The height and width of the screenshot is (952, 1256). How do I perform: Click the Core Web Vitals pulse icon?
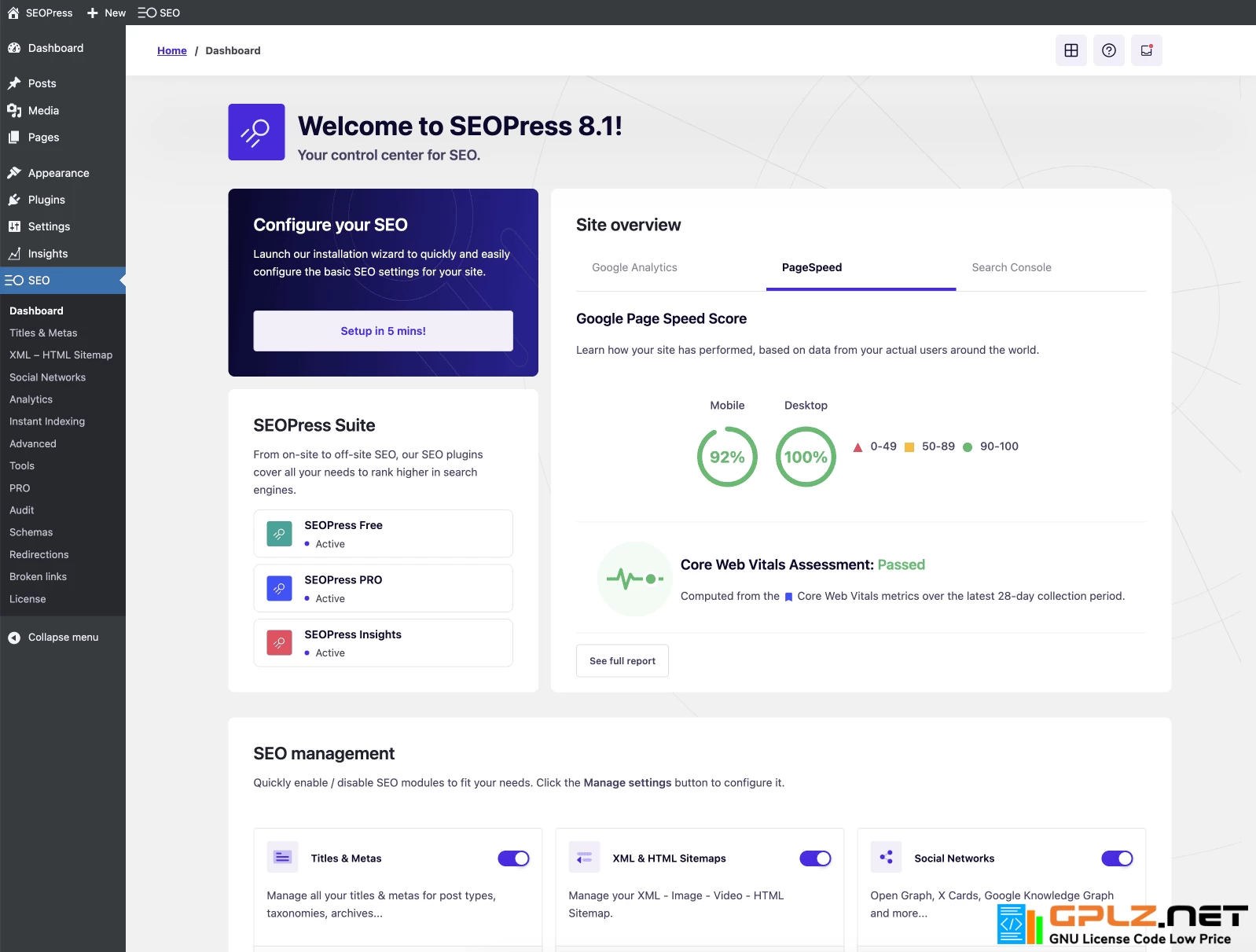(x=635, y=579)
